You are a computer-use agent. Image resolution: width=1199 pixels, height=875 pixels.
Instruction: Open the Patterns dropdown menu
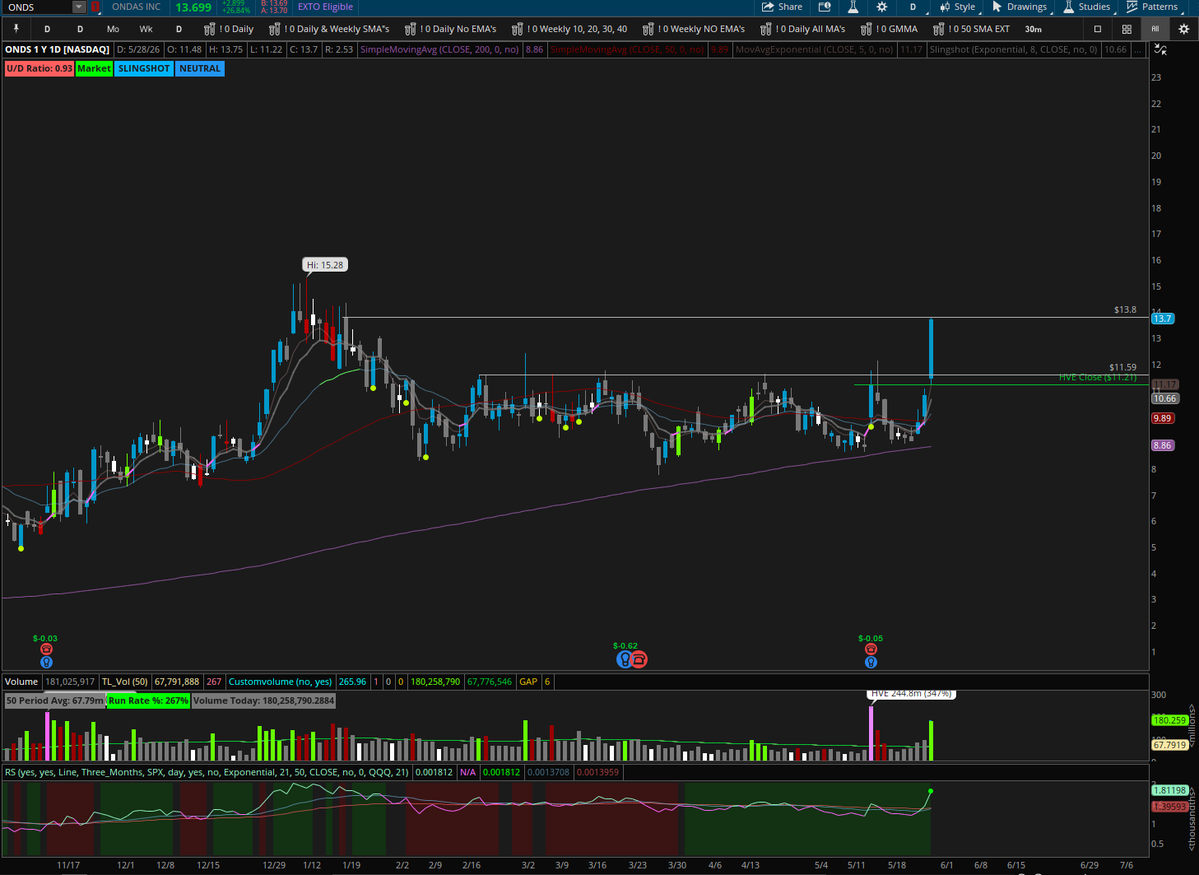[1153, 7]
